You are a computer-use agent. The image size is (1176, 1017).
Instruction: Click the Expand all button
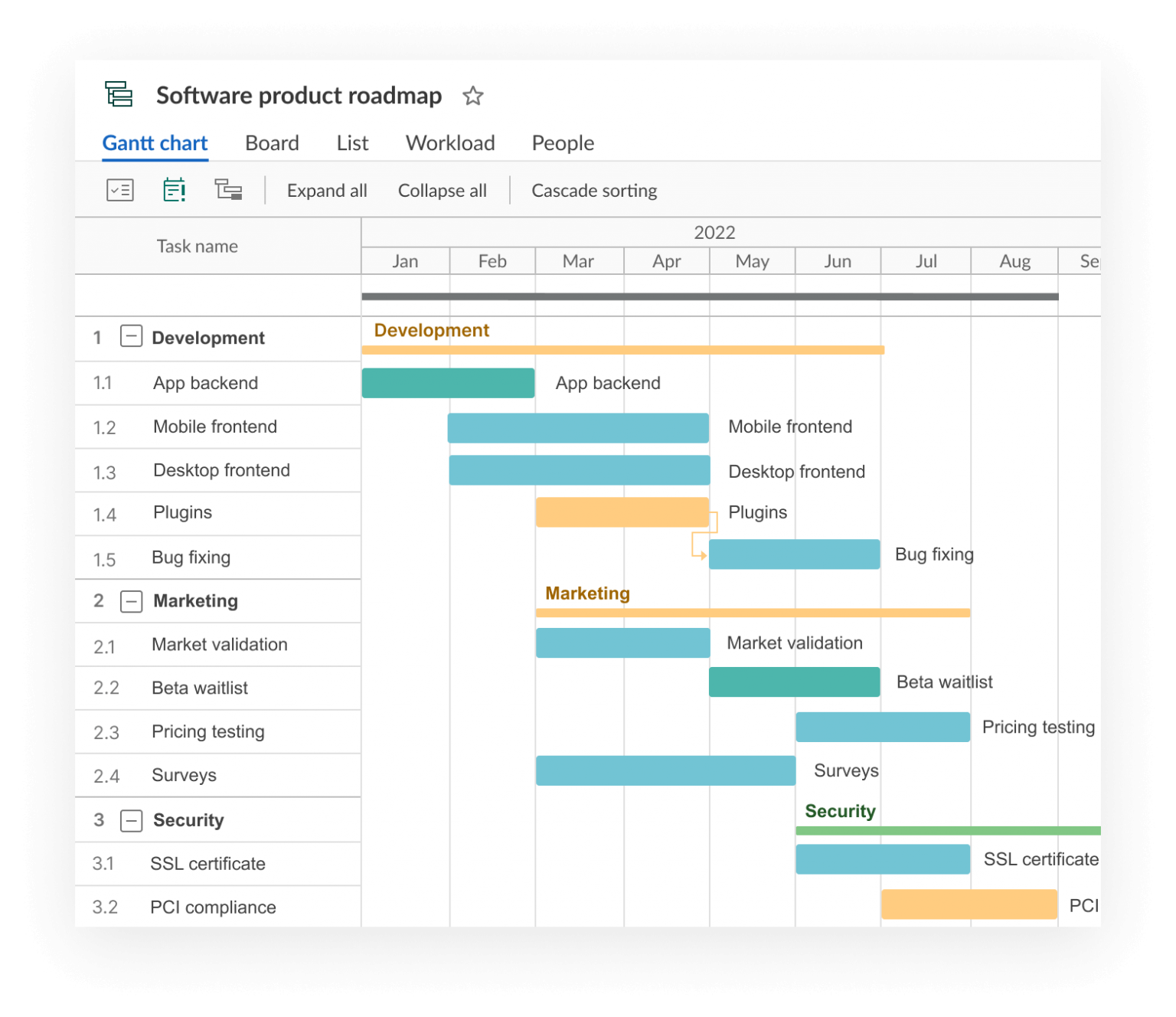pos(327,190)
